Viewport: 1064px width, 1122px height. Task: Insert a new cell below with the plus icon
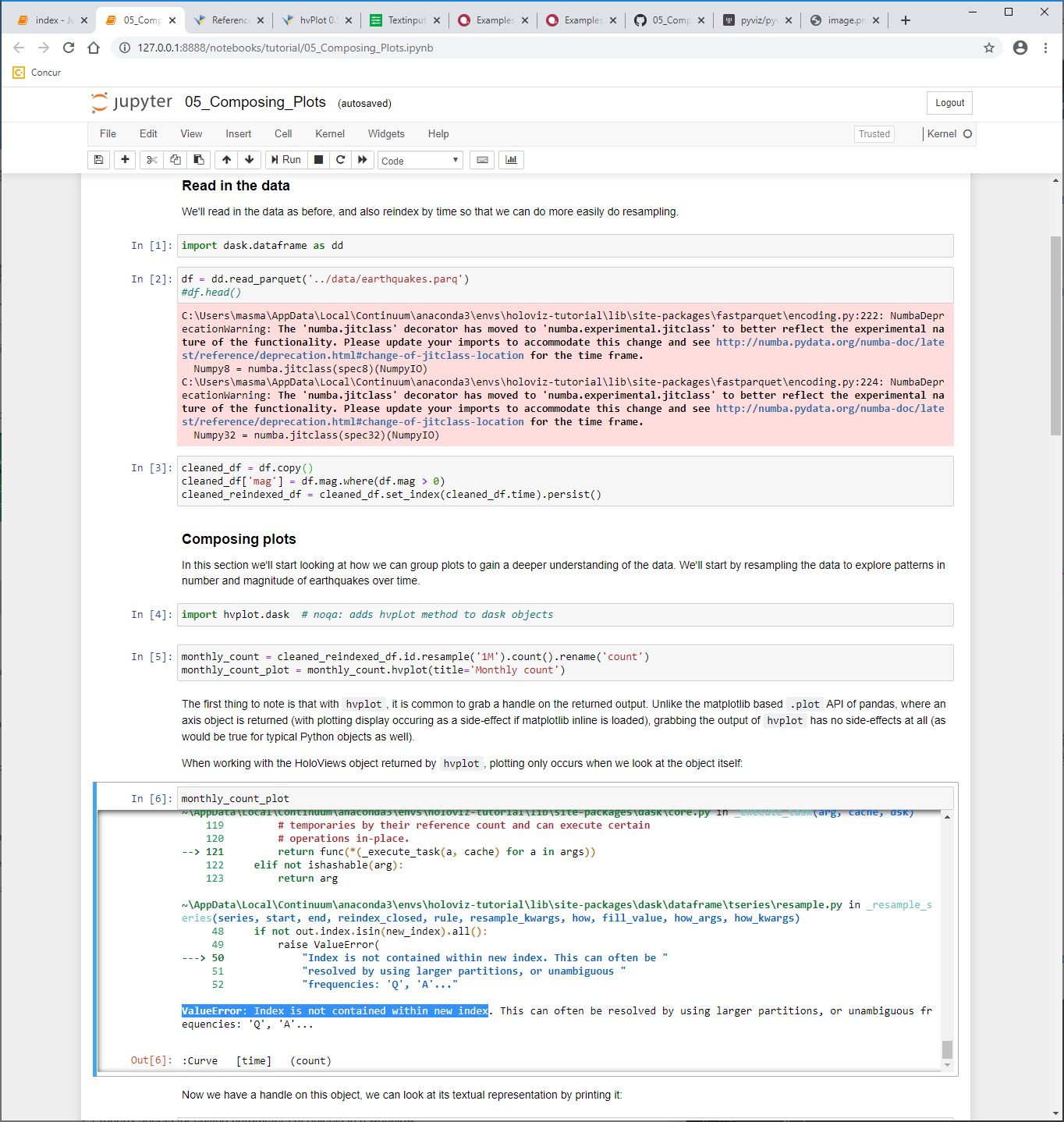click(125, 160)
